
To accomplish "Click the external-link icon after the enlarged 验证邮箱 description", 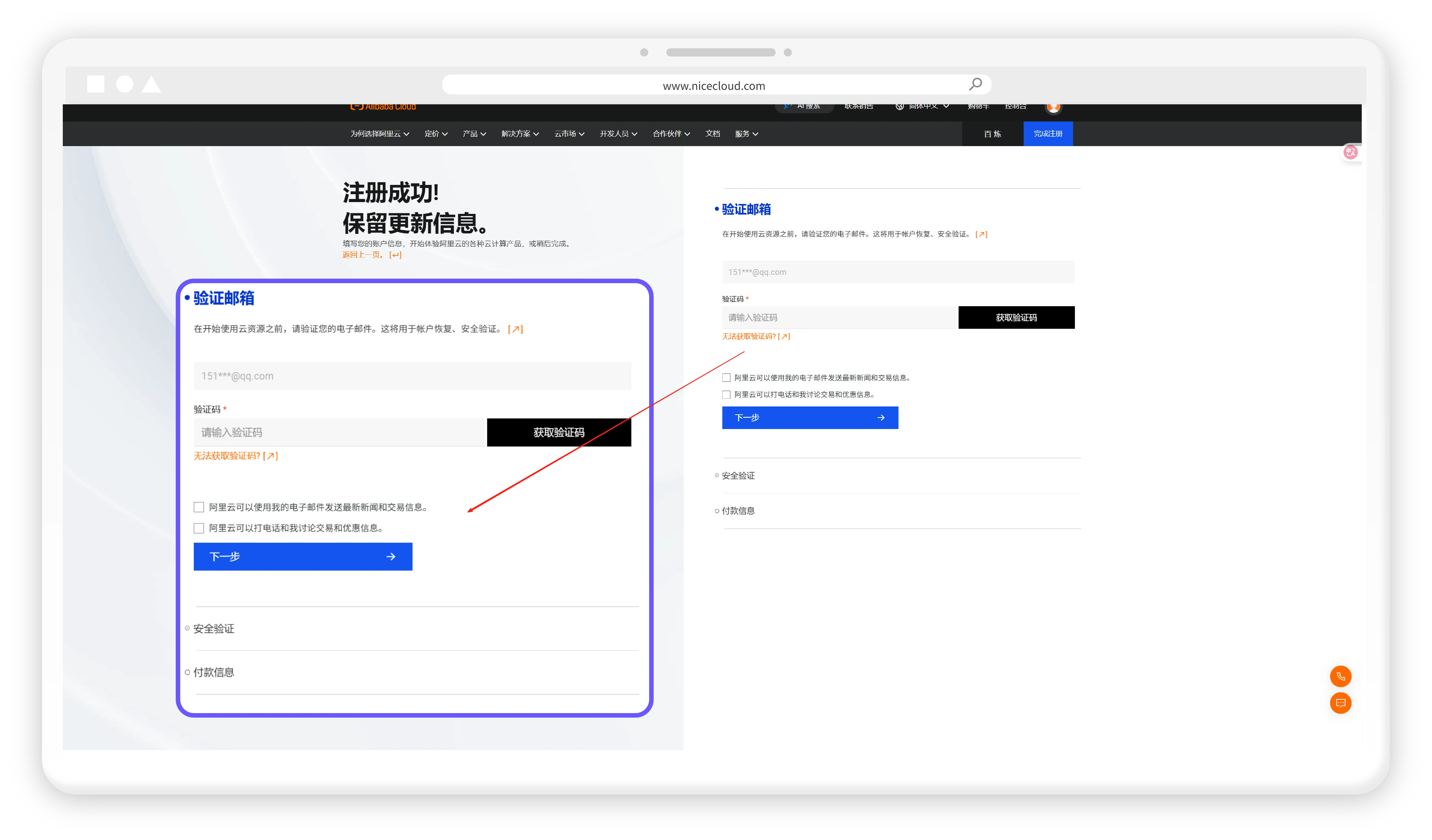I will (515, 329).
